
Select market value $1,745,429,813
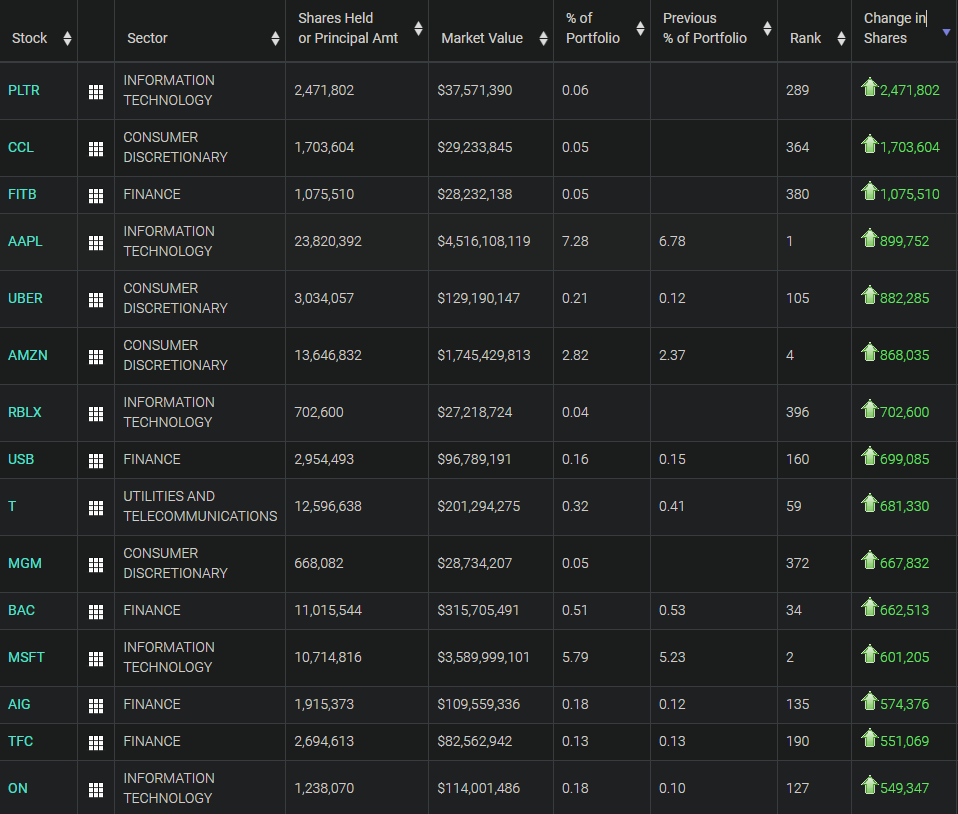484,355
